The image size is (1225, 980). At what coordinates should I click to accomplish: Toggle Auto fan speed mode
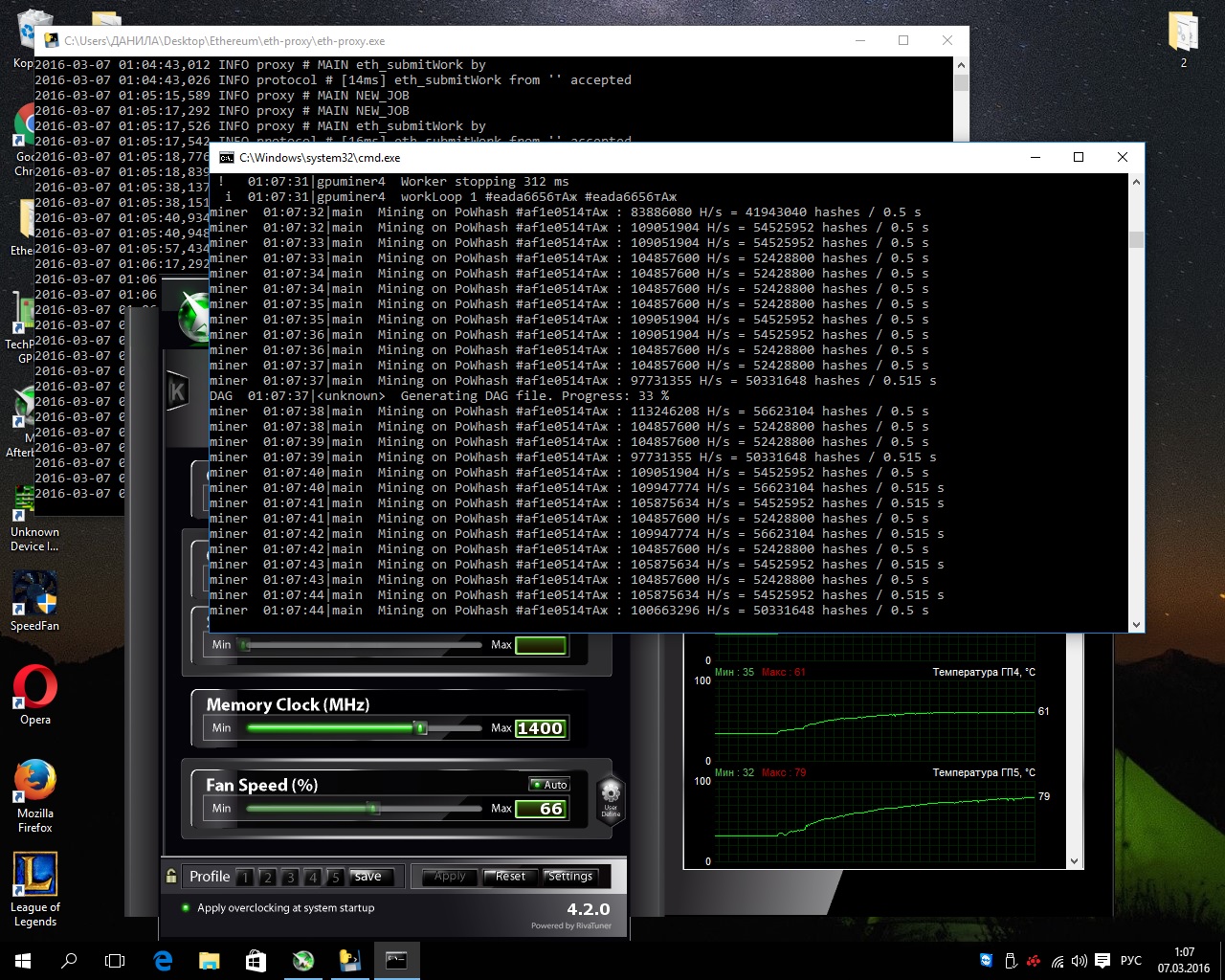point(549,785)
